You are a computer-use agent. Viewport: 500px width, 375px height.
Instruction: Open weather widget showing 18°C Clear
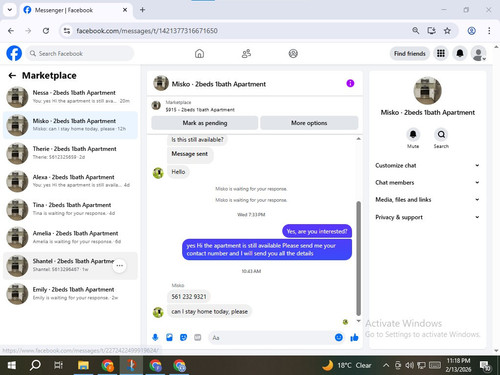pyautogui.click(x=347, y=365)
